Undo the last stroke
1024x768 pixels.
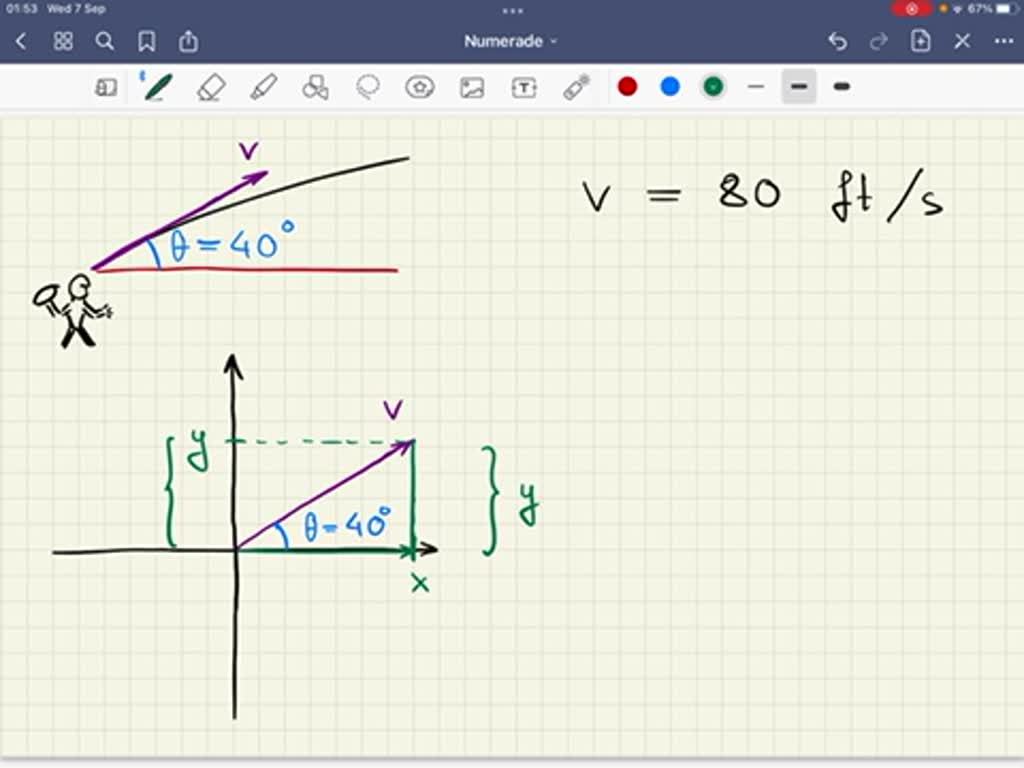pyautogui.click(x=837, y=41)
